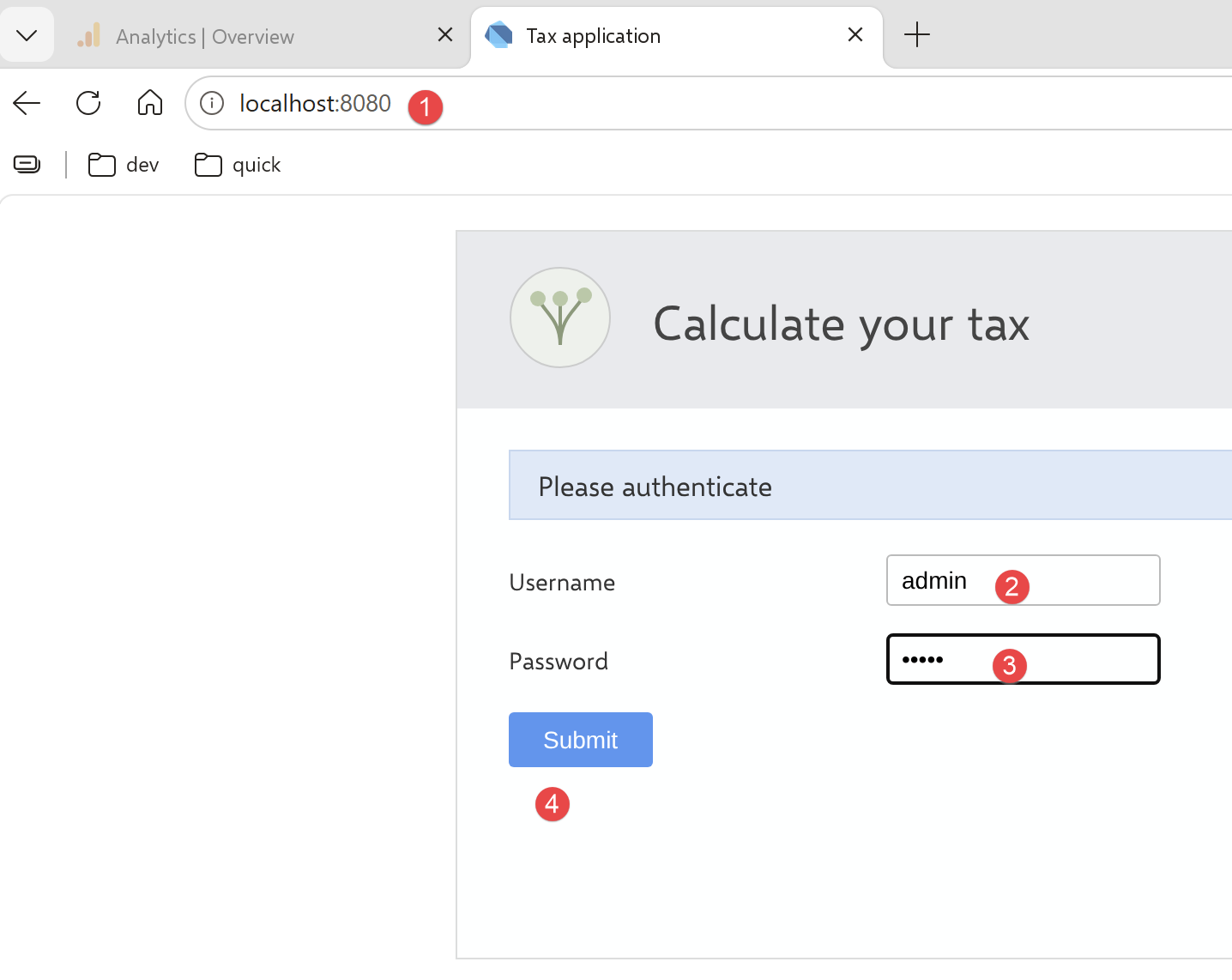Screen dimensions: 1232x980
Task: Go to the browser home page
Action: point(150,102)
